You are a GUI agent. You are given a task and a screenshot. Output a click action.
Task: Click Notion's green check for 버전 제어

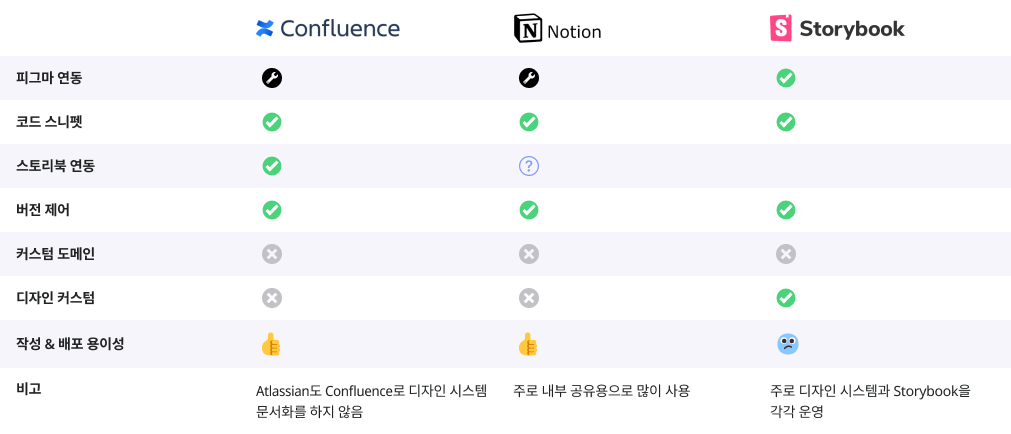coord(529,210)
